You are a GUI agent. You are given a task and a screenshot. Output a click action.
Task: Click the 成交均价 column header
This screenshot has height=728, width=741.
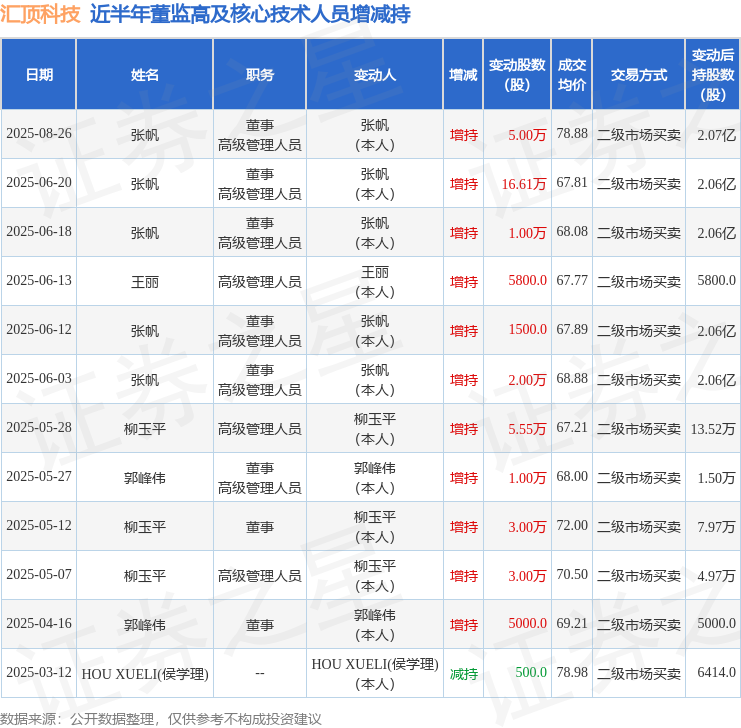tap(572, 75)
